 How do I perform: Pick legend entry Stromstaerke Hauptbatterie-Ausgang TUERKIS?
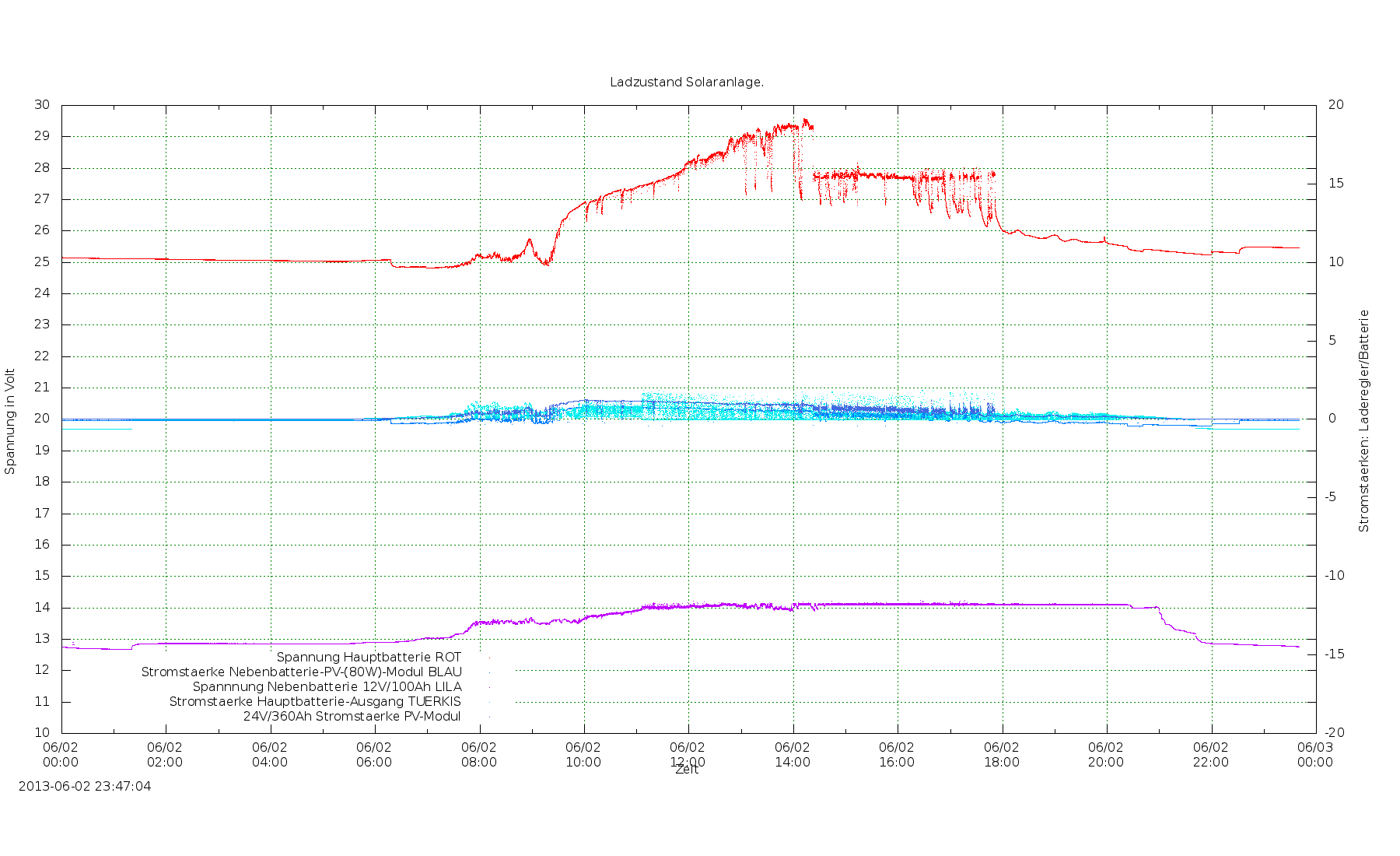pyautogui.click(x=315, y=701)
